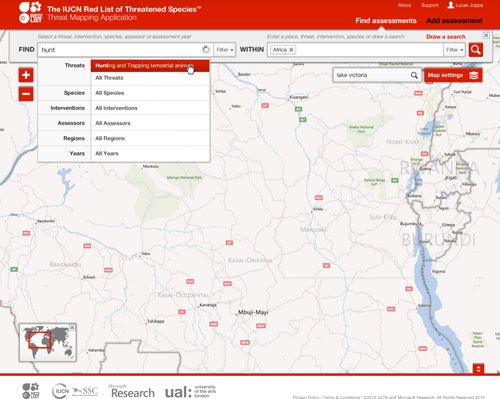Click the Threats category label
This screenshot has width=500, height=399.
tap(75, 66)
